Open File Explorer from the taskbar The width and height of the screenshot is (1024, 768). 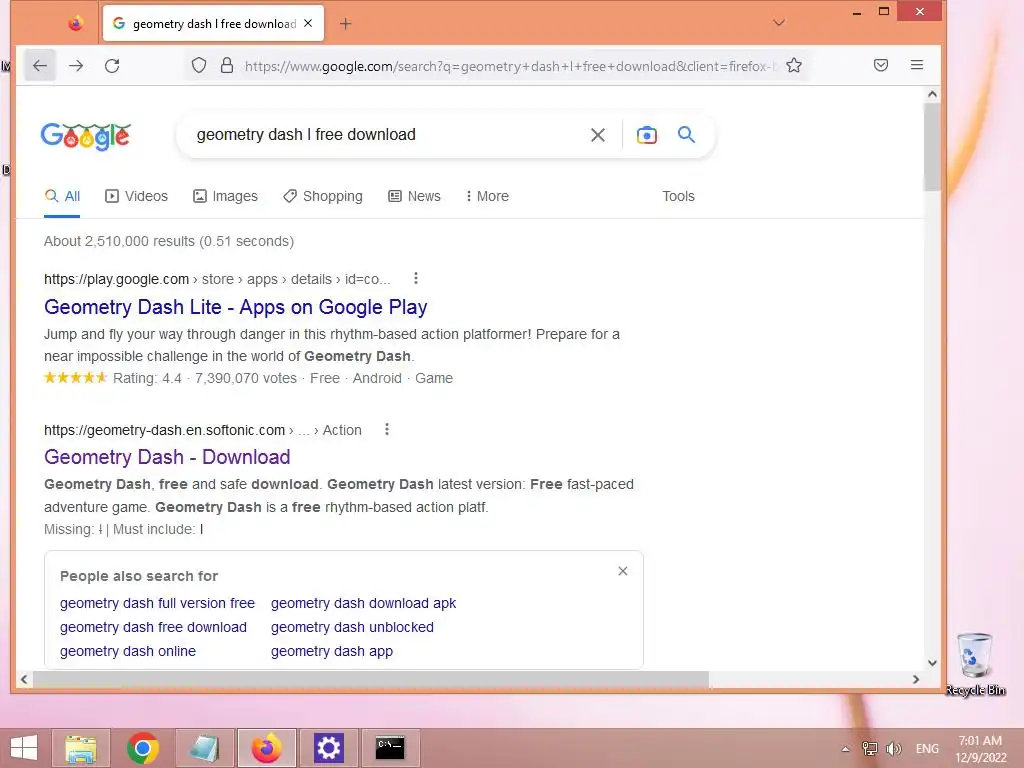coord(81,748)
